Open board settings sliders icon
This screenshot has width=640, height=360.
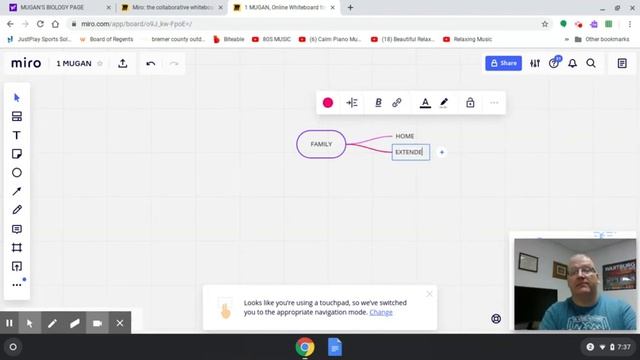(535, 63)
